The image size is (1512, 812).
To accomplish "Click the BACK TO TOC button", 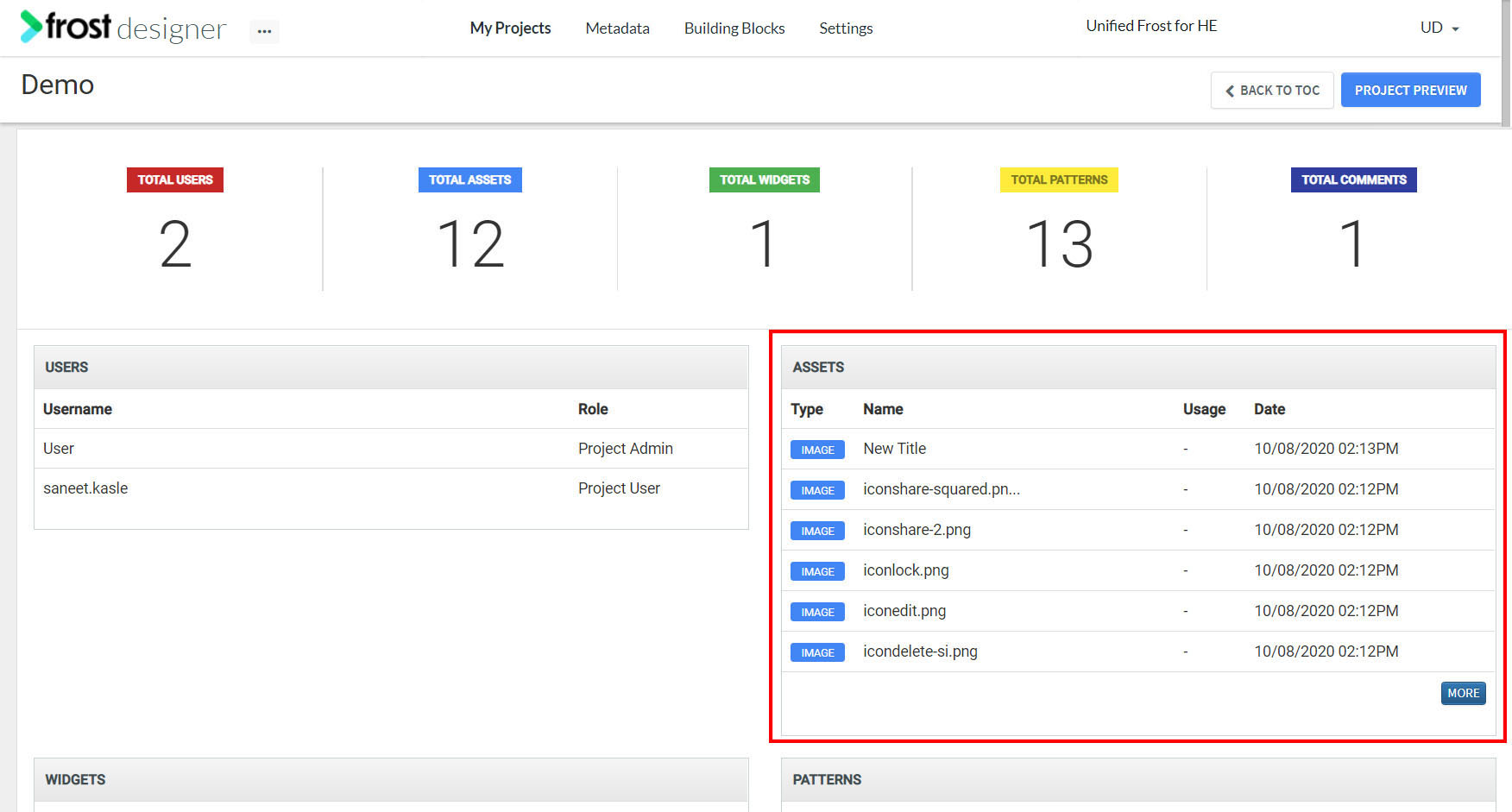I will (1272, 90).
